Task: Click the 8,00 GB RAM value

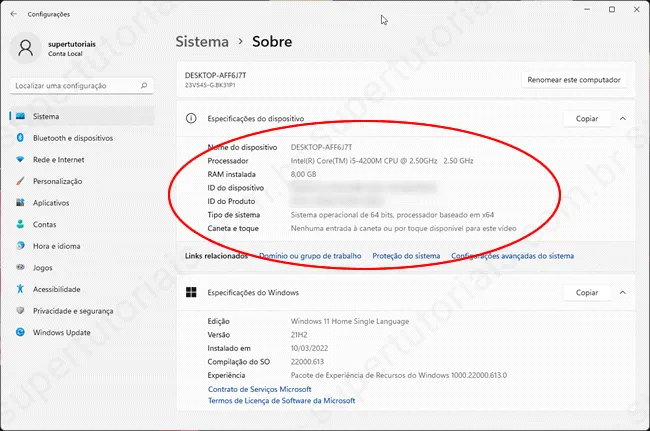Action: pos(303,174)
